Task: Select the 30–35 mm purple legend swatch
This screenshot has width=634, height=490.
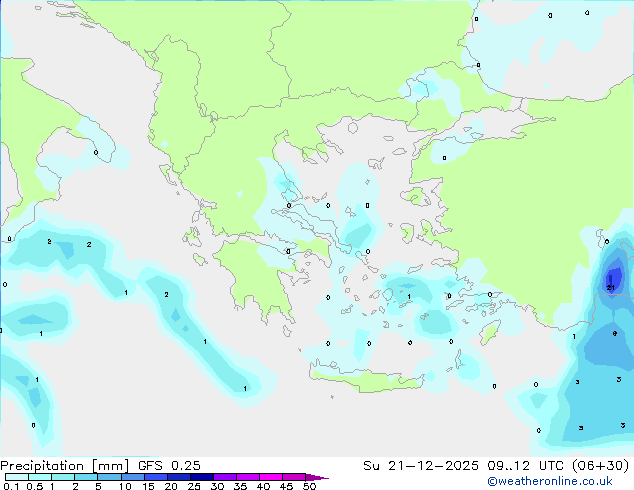Action: tap(224, 477)
